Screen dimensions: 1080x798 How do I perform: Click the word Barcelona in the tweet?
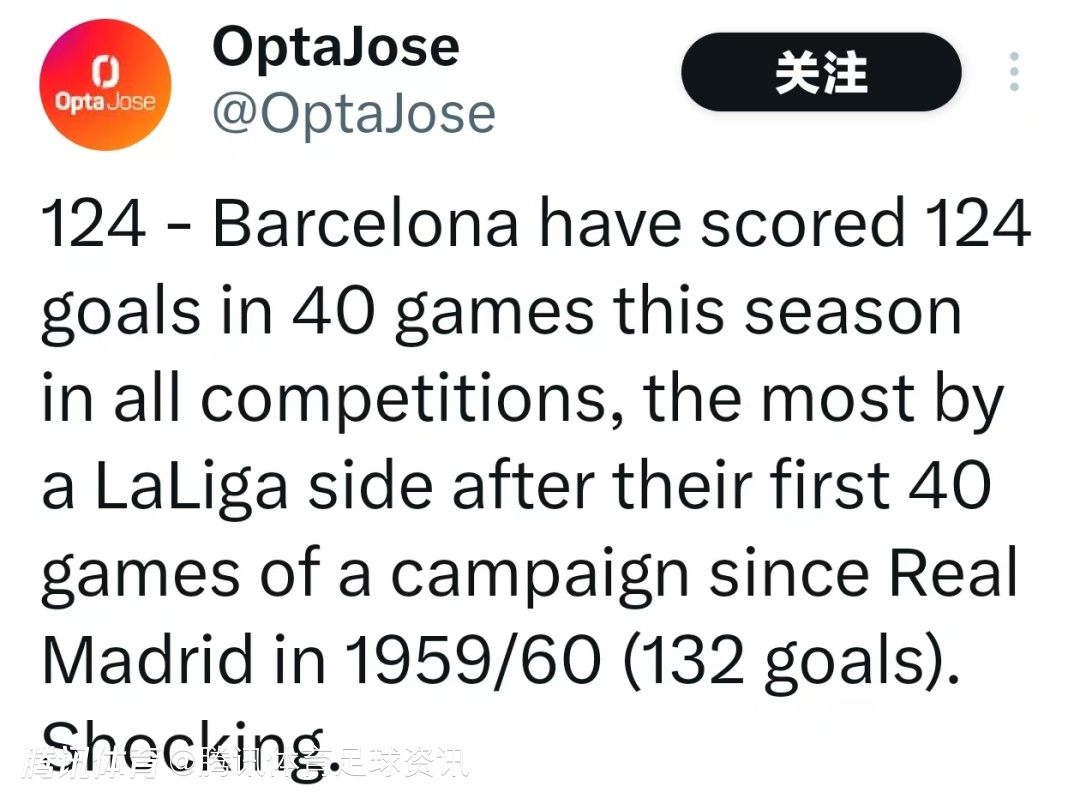tap(365, 226)
